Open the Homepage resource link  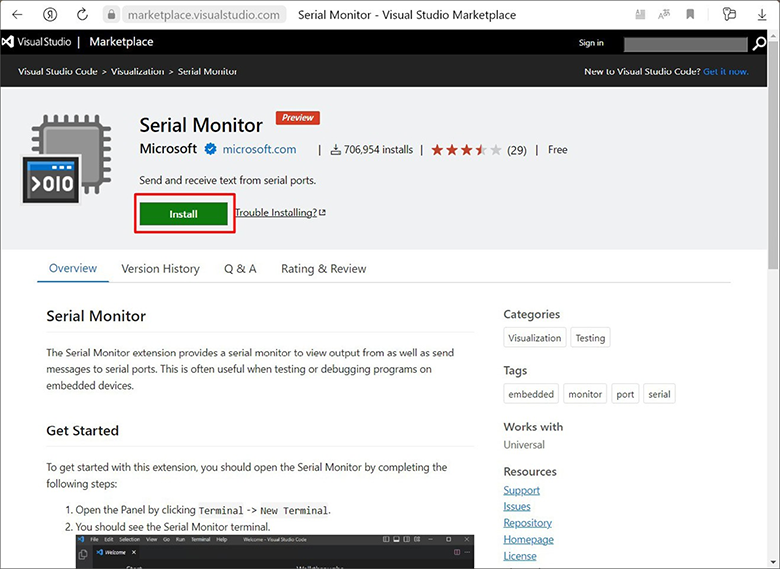click(x=528, y=539)
